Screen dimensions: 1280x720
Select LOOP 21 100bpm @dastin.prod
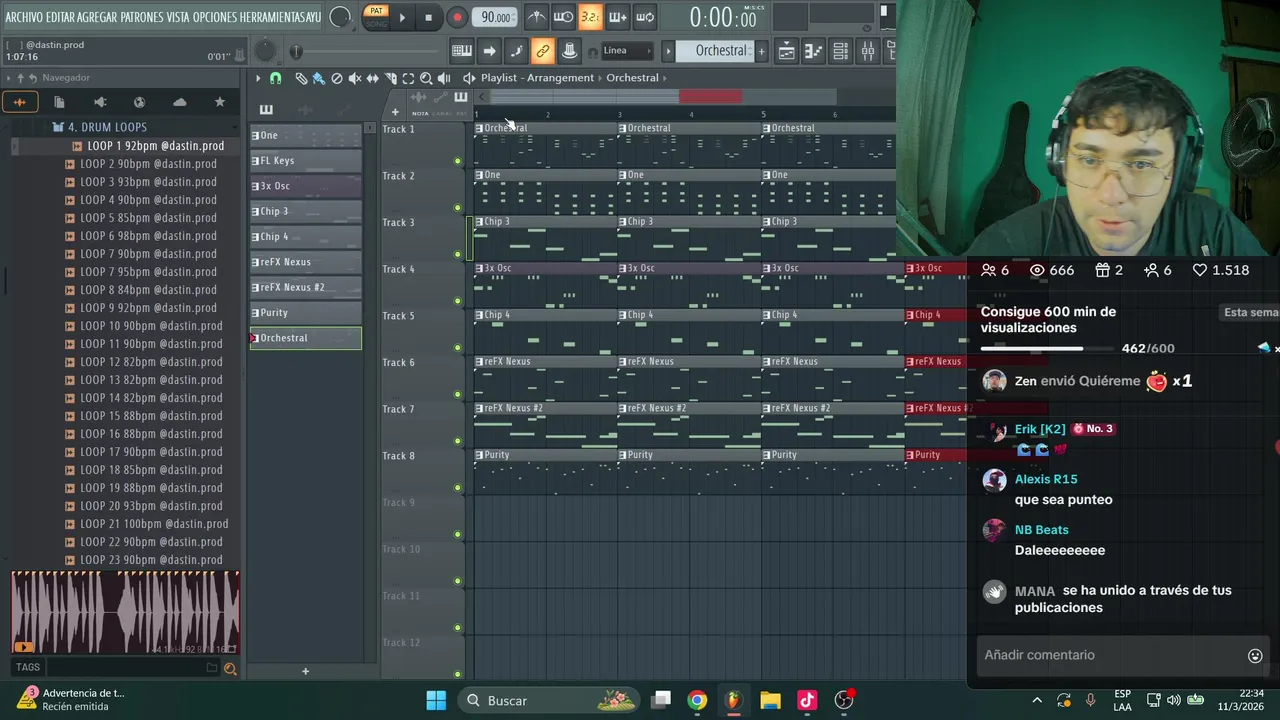(x=154, y=524)
